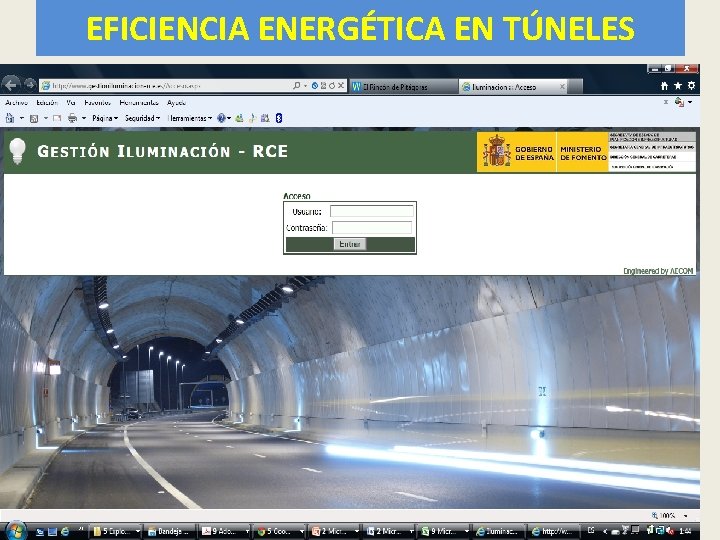Open the Bandeja taskbar button
Screen dimensions: 720x540
tap(168, 531)
